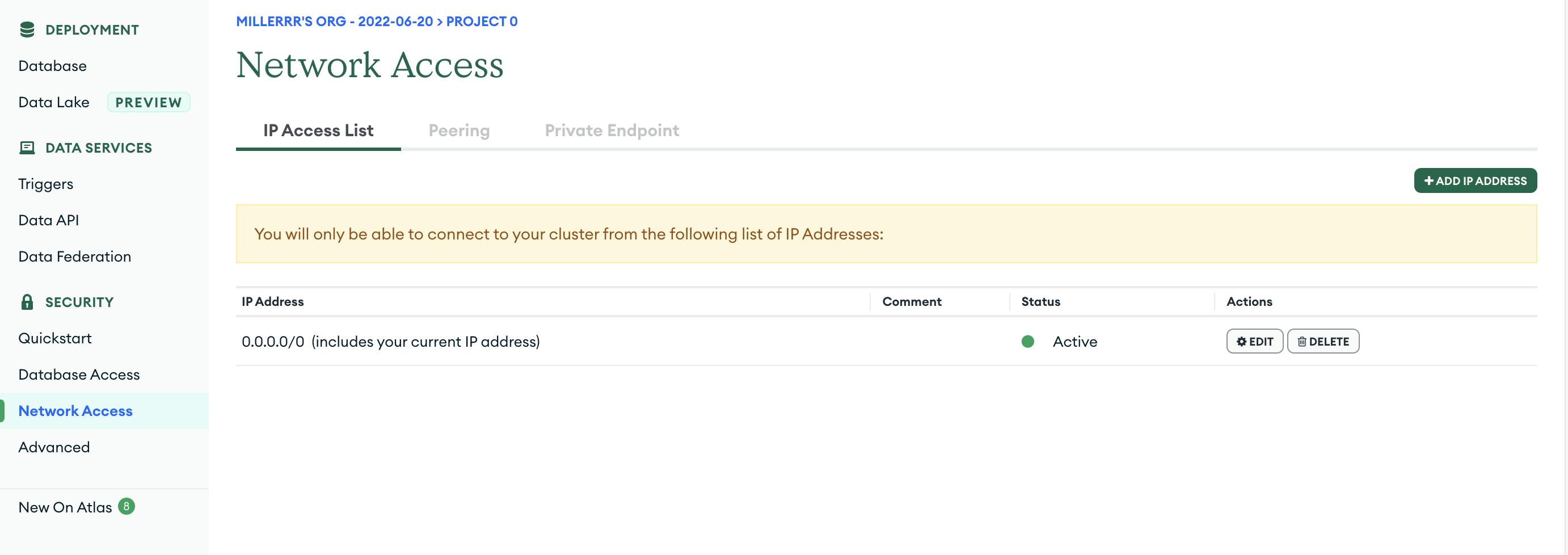
Task: Navigate to Data Federation
Action: (74, 257)
